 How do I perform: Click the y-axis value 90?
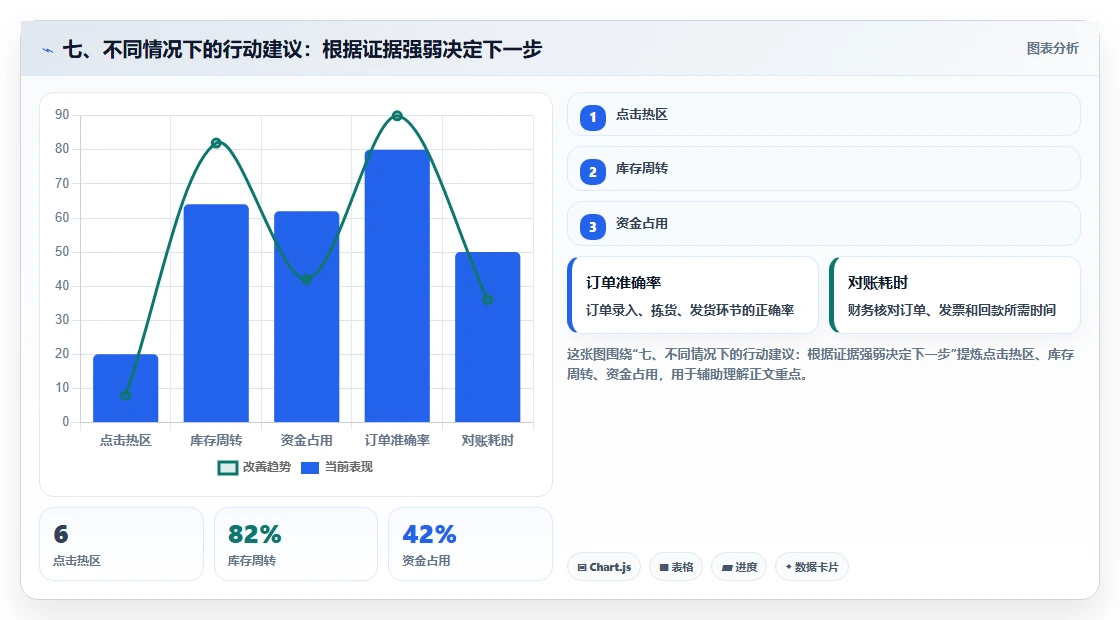click(62, 115)
